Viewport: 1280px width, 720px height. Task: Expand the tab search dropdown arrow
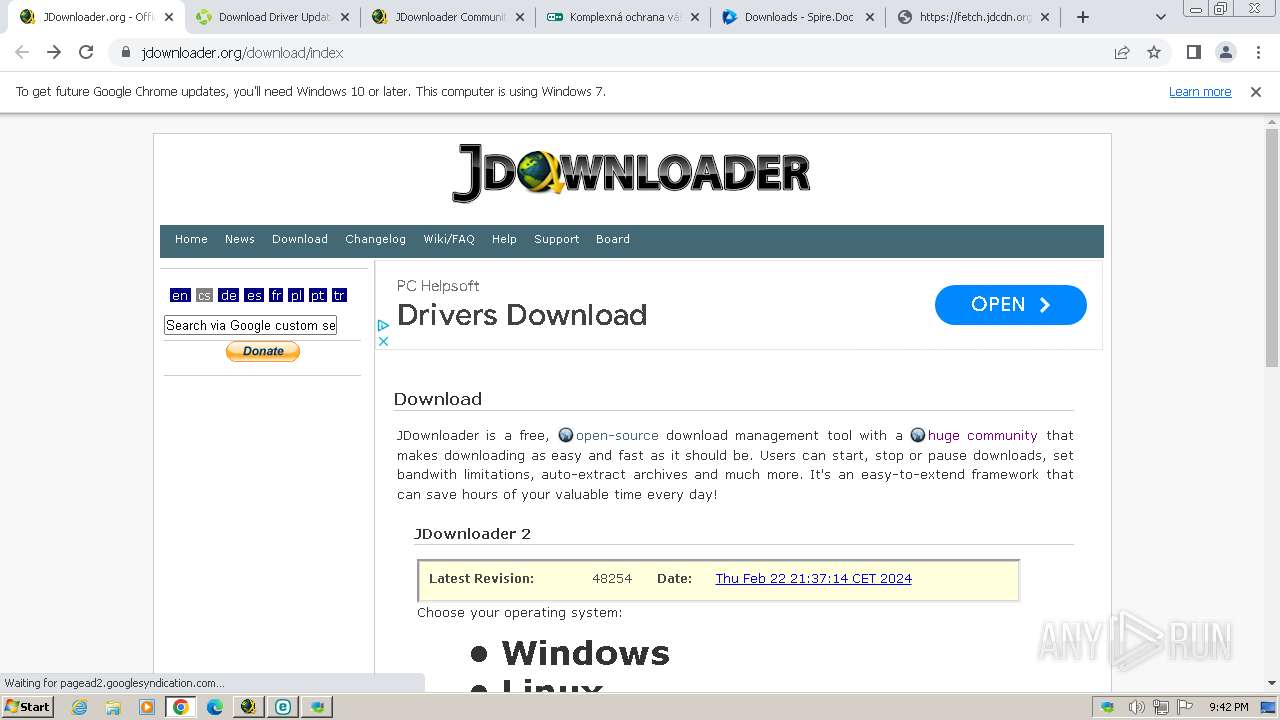click(x=1161, y=17)
